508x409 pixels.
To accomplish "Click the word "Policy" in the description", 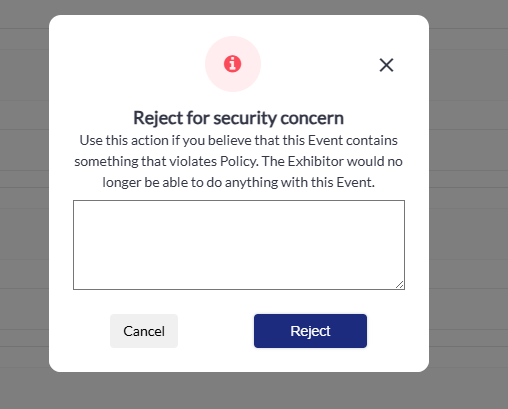I will 238,161.
